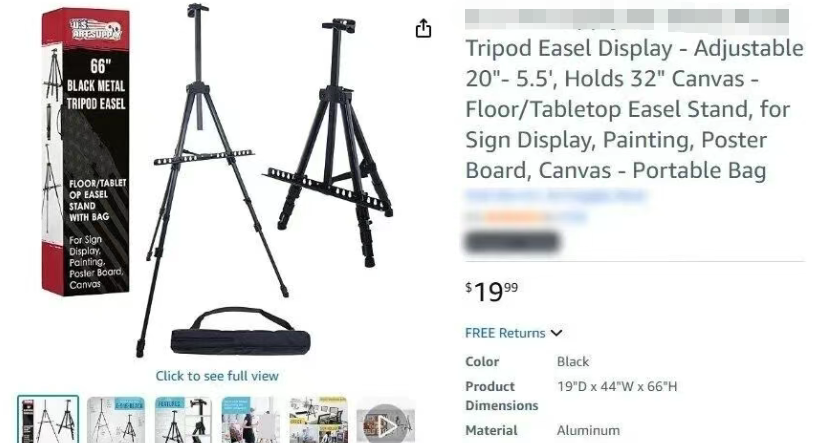Click the Tripod Easel Display product title
Image resolution: width=818 pixels, height=443 pixels.
pyautogui.click(x=634, y=109)
